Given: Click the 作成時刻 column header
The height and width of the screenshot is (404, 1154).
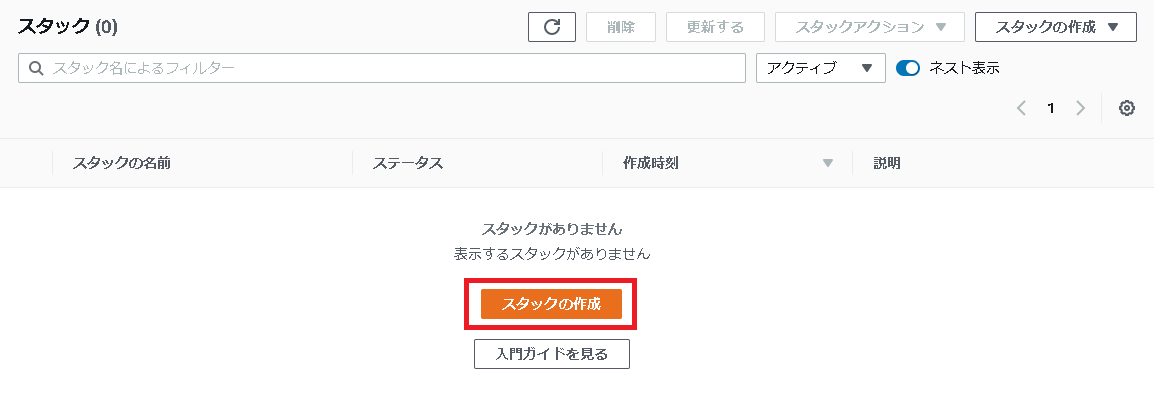Looking at the screenshot, I should tap(651, 163).
